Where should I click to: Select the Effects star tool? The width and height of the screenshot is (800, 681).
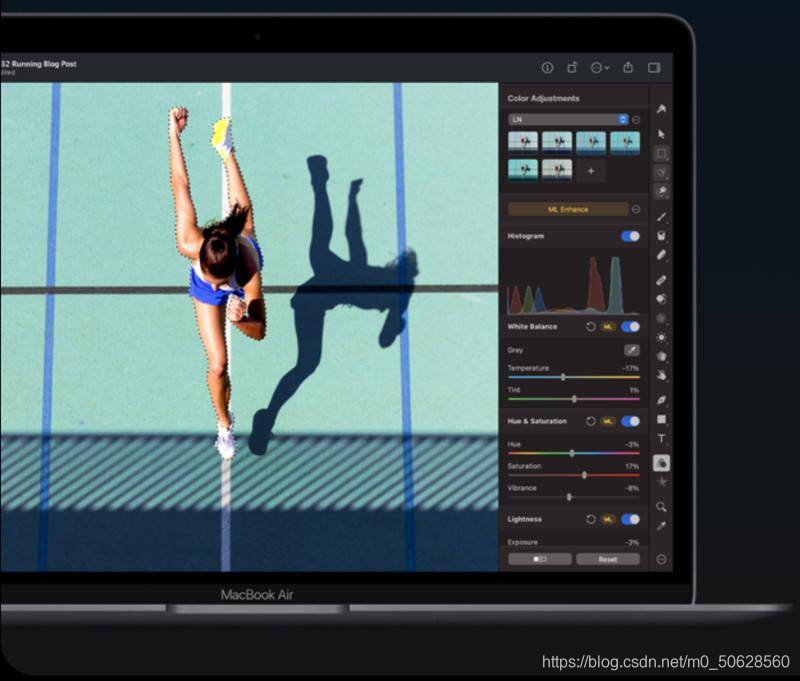point(661,482)
